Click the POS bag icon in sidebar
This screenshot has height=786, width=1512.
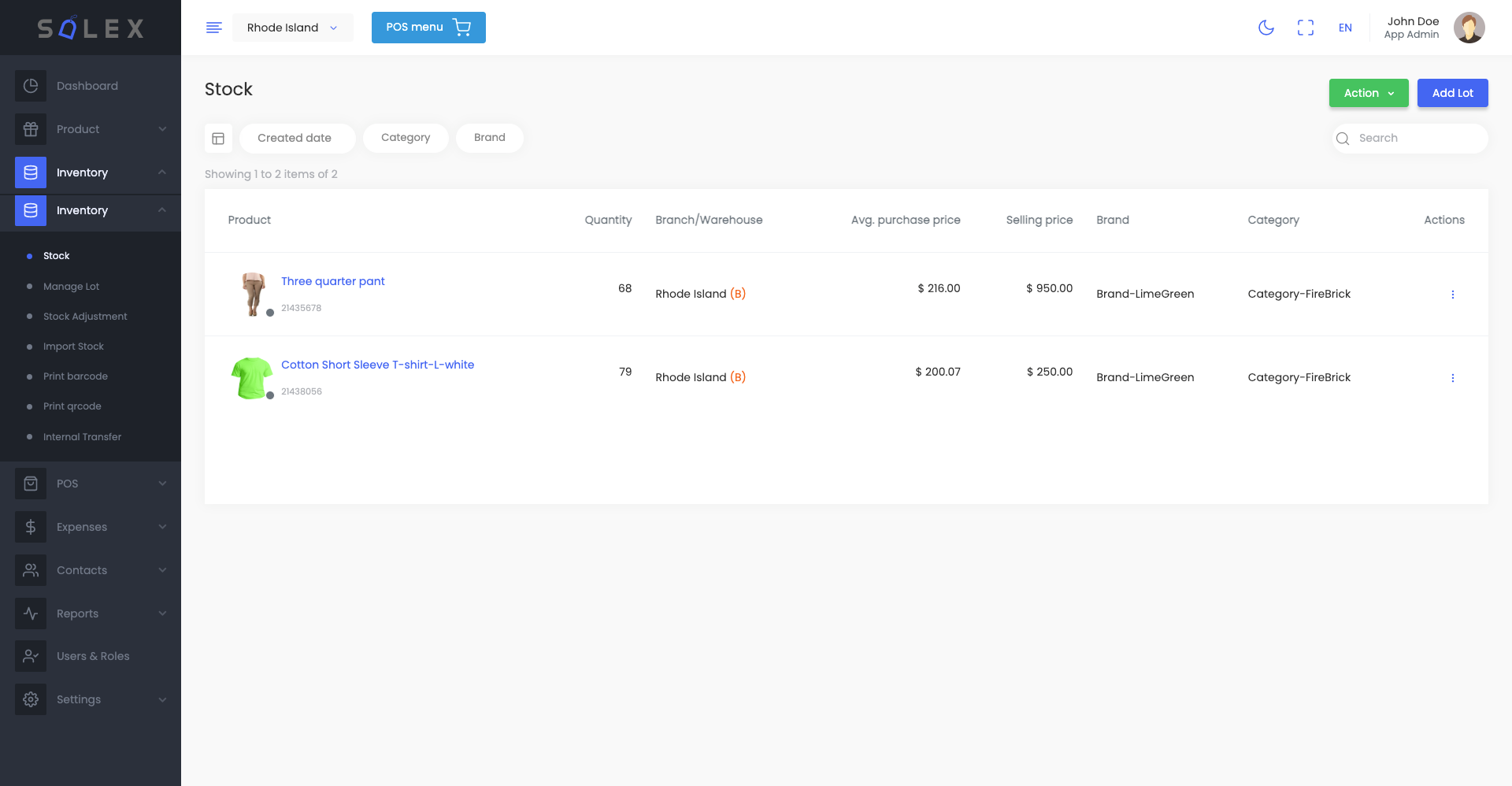tap(30, 483)
